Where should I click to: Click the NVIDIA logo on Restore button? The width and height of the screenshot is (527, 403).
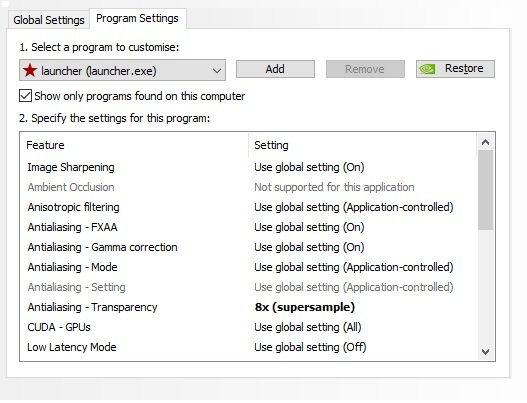tap(427, 69)
